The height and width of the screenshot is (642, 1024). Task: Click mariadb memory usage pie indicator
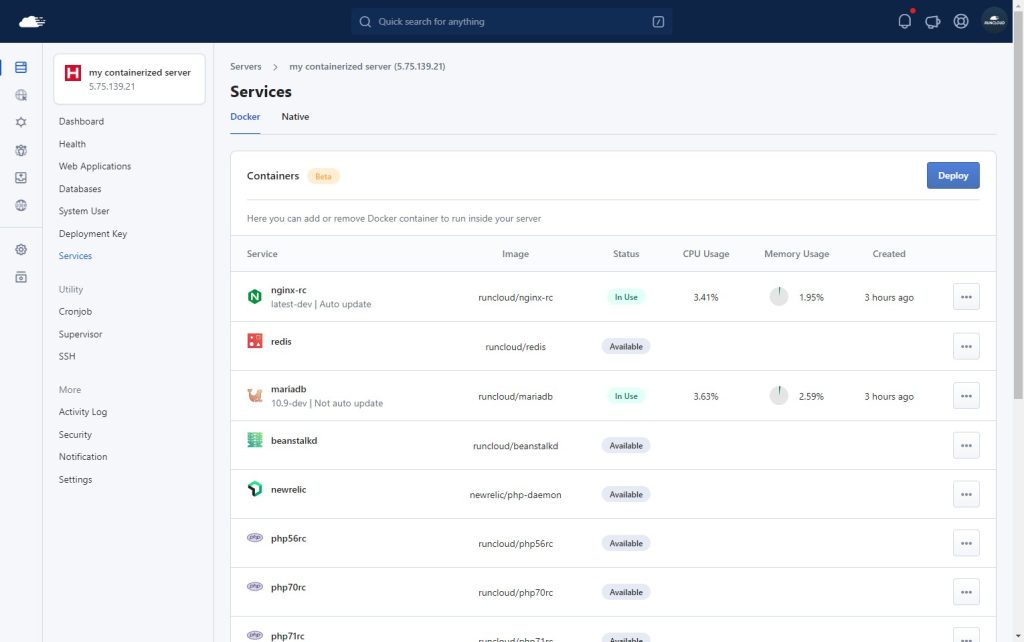point(778,396)
